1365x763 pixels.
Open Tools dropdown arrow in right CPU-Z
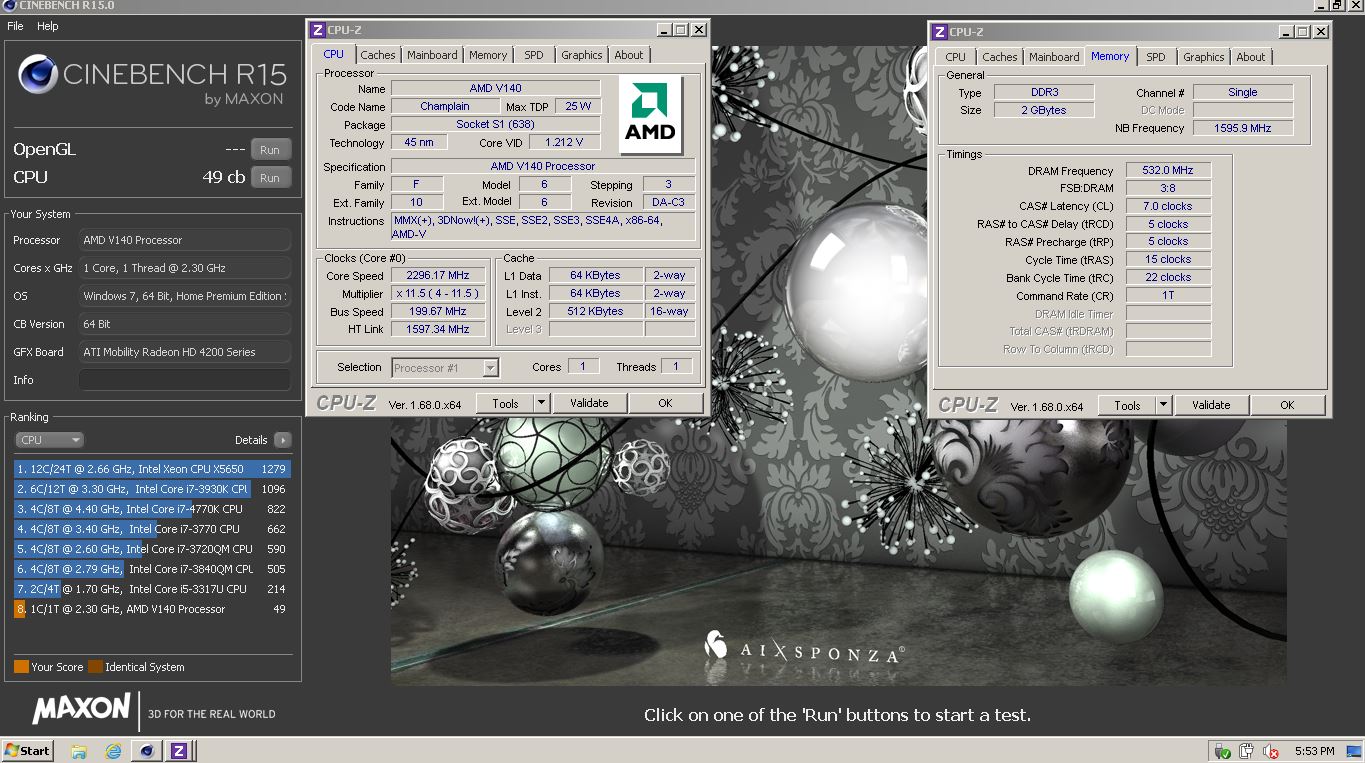[x=1164, y=405]
